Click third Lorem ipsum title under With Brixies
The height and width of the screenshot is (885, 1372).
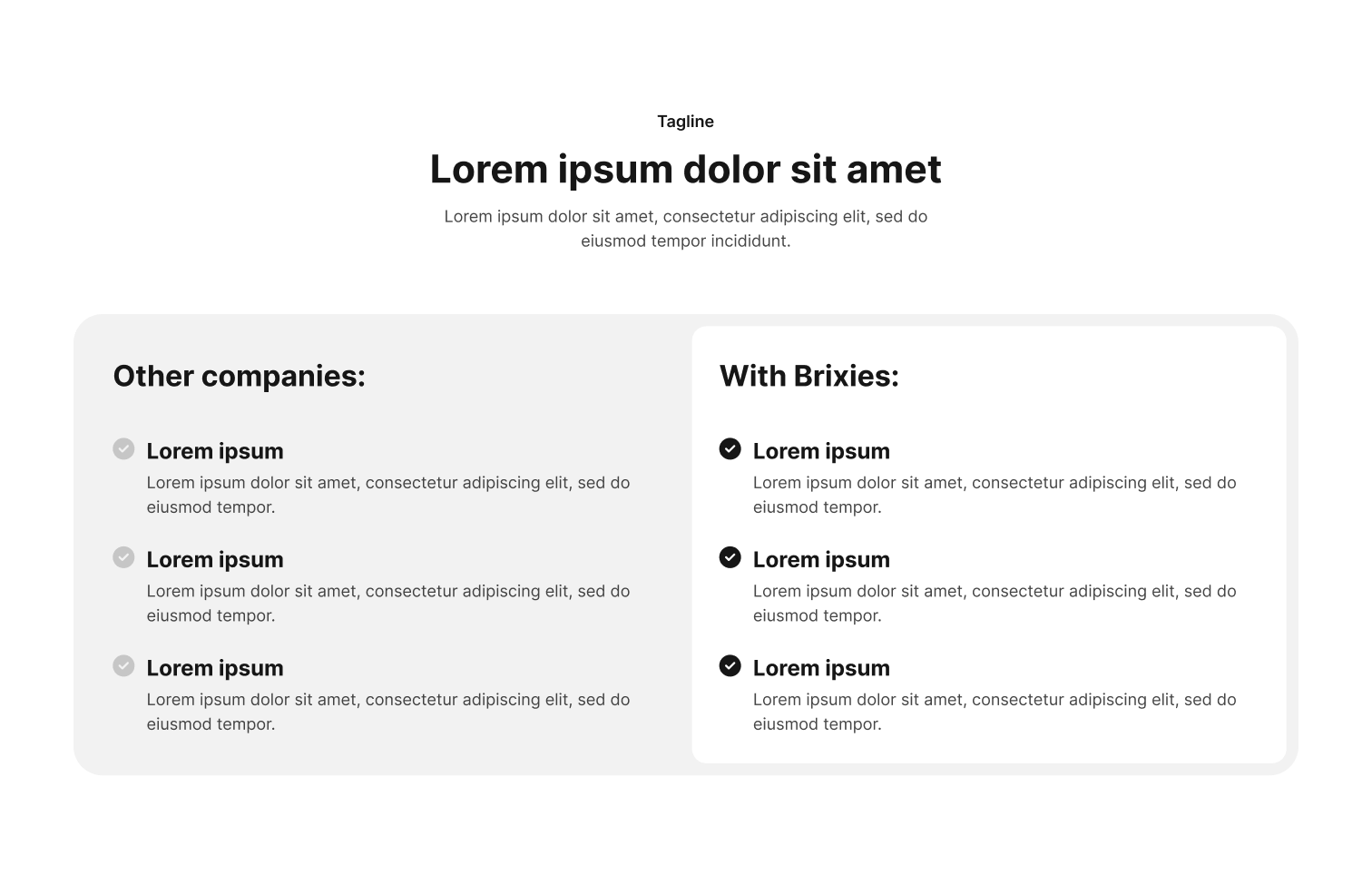pos(821,668)
